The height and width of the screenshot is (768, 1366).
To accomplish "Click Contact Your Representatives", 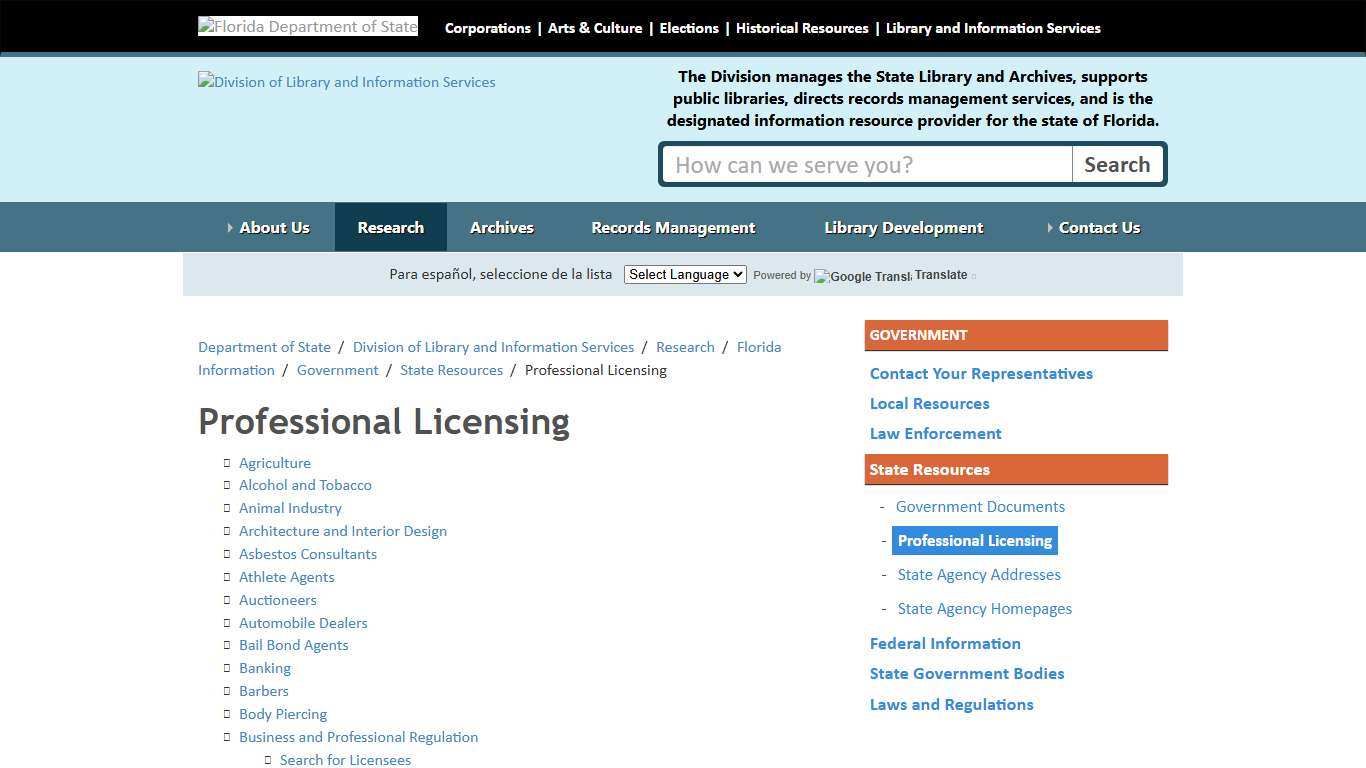I will 981,373.
